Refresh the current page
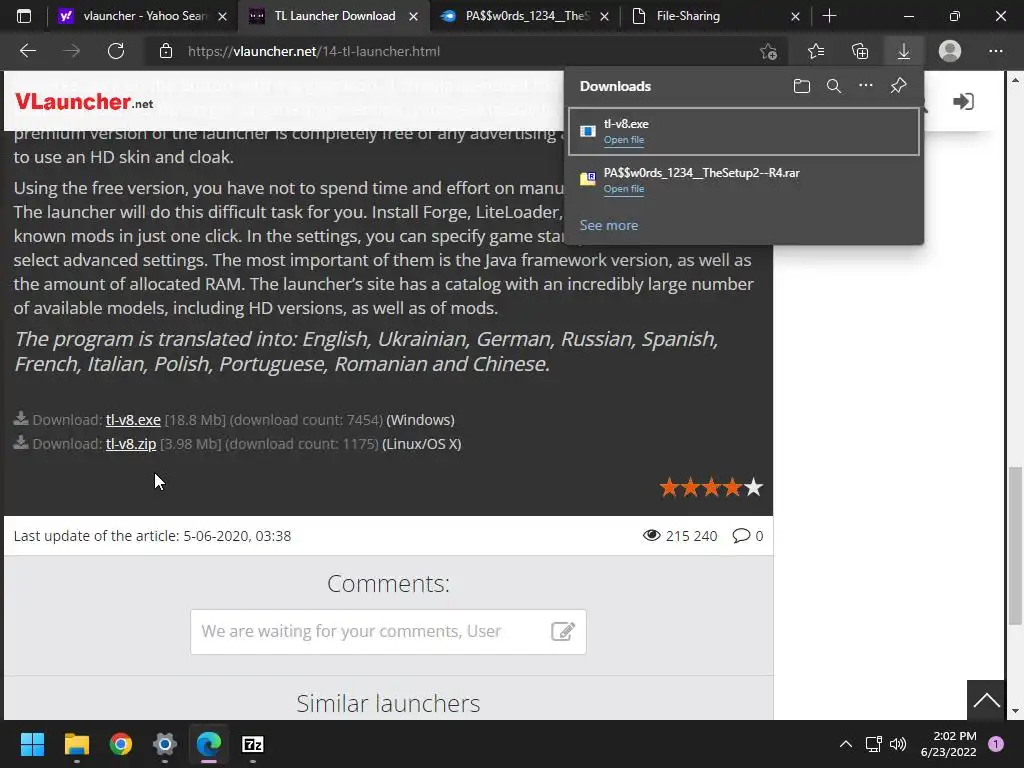The height and width of the screenshot is (768, 1024). (116, 51)
